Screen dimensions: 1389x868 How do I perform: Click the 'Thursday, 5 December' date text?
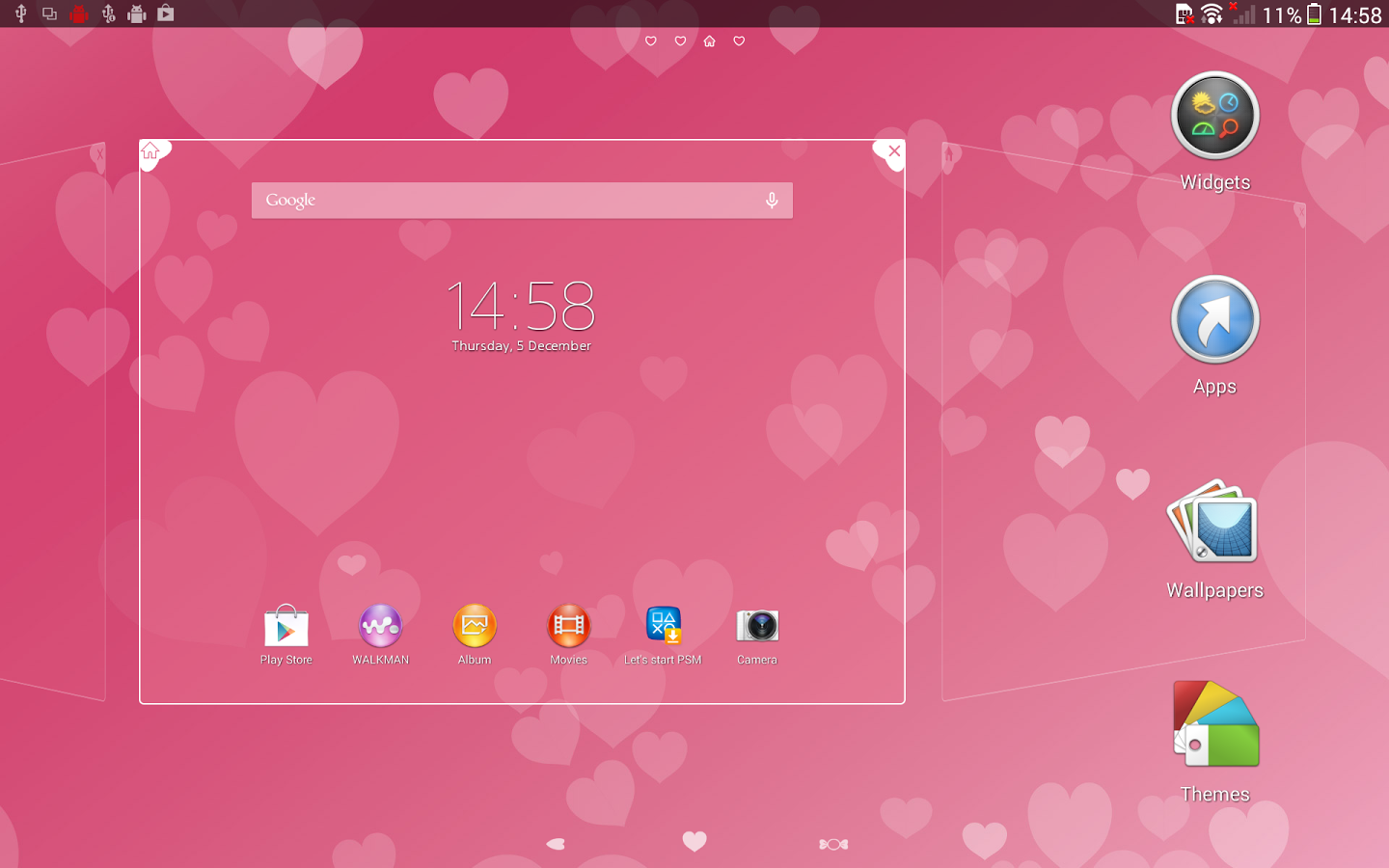coord(522,345)
